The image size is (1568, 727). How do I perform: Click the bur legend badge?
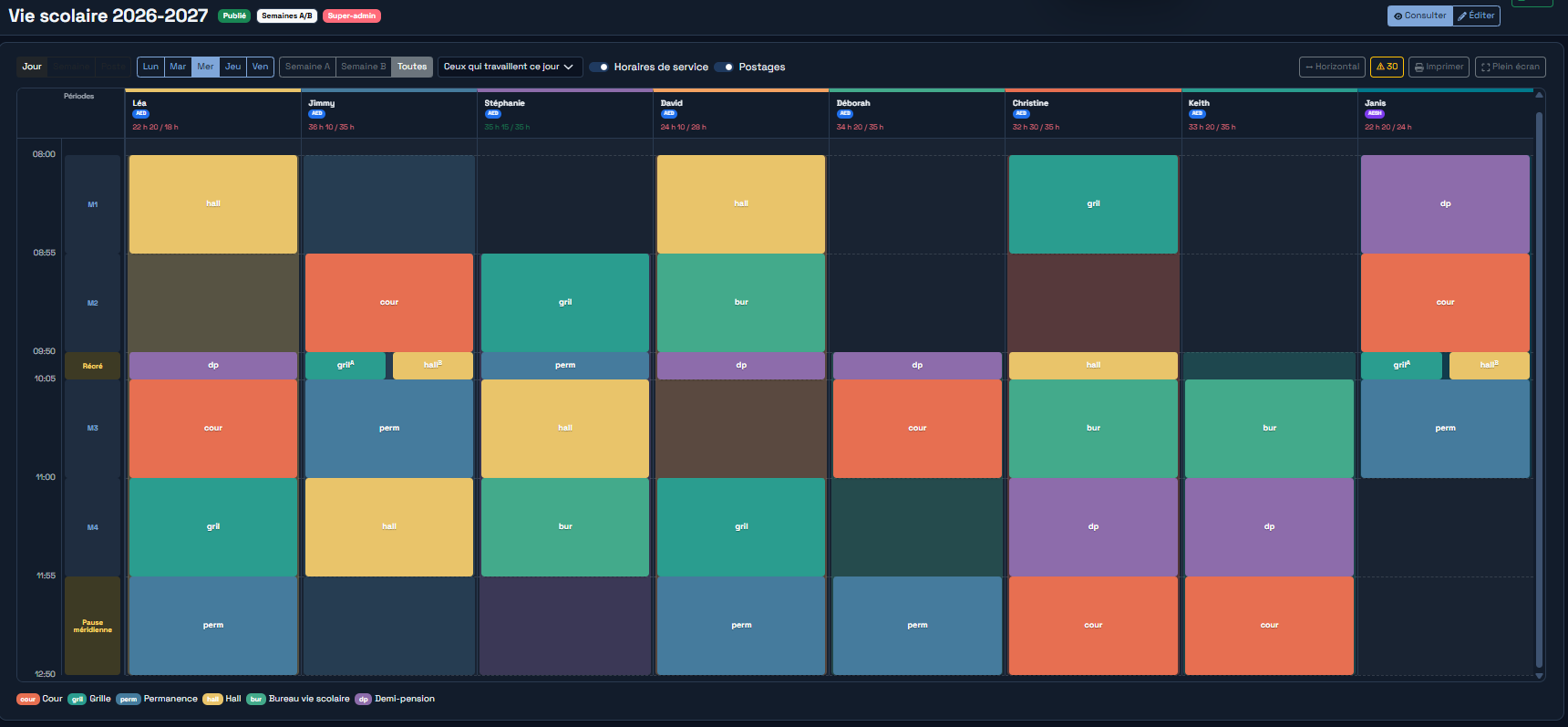click(x=256, y=700)
